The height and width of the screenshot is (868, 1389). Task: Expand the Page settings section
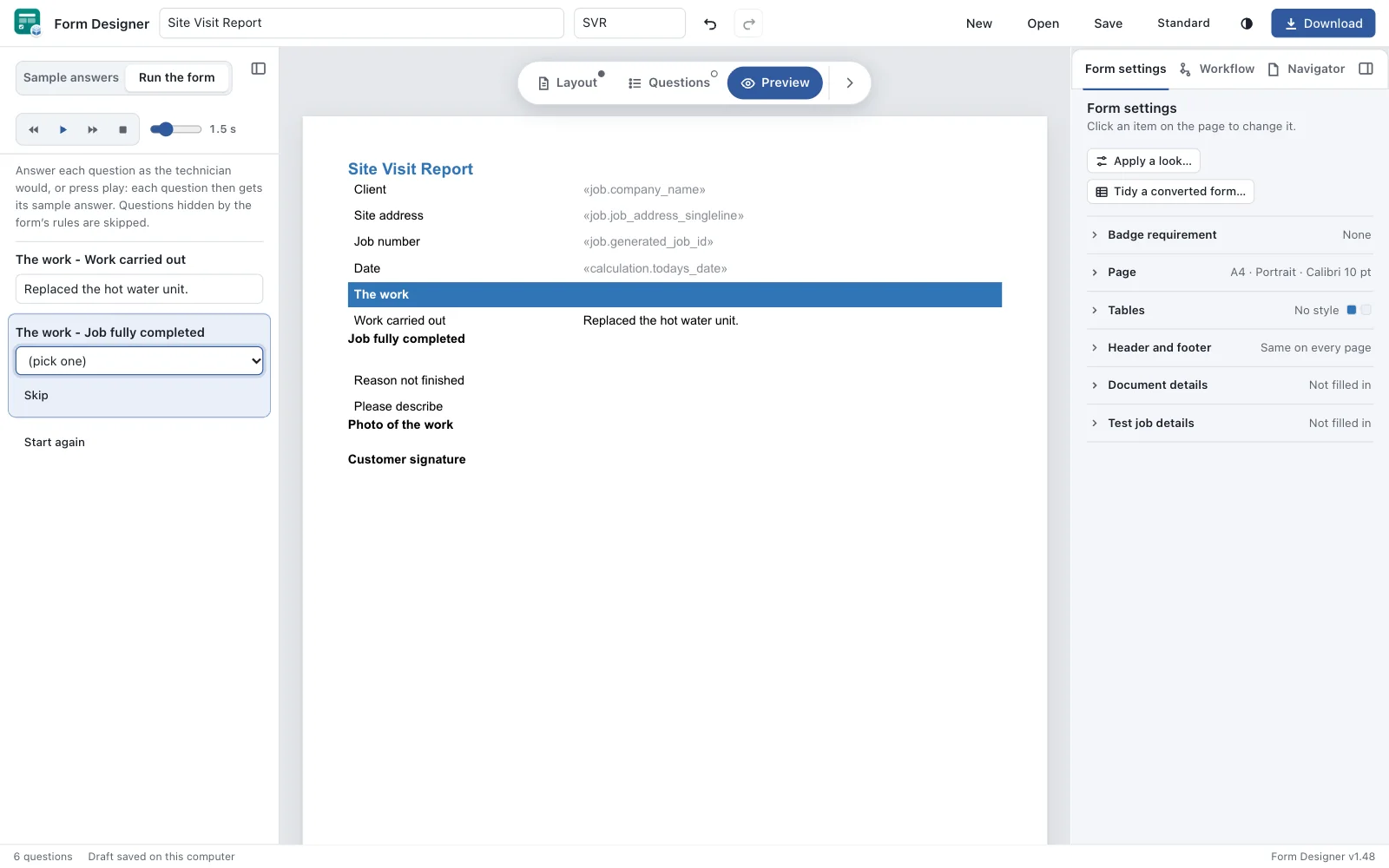tap(1230, 273)
